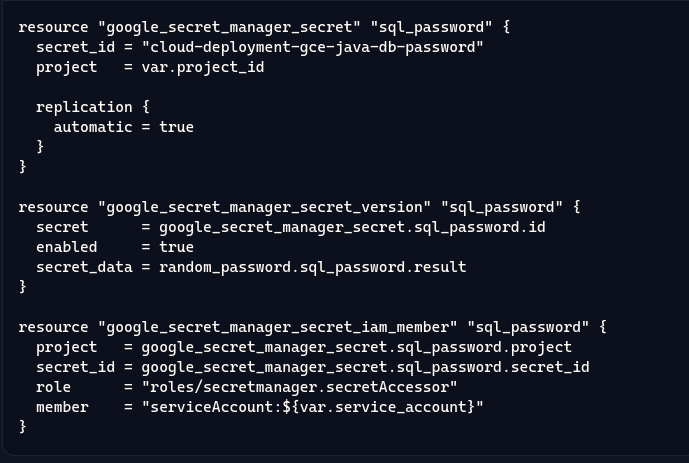This screenshot has height=463, width=689.
Task: Click google_secret_manager_secret.sql_password.secret_id reference
Action: point(365,367)
